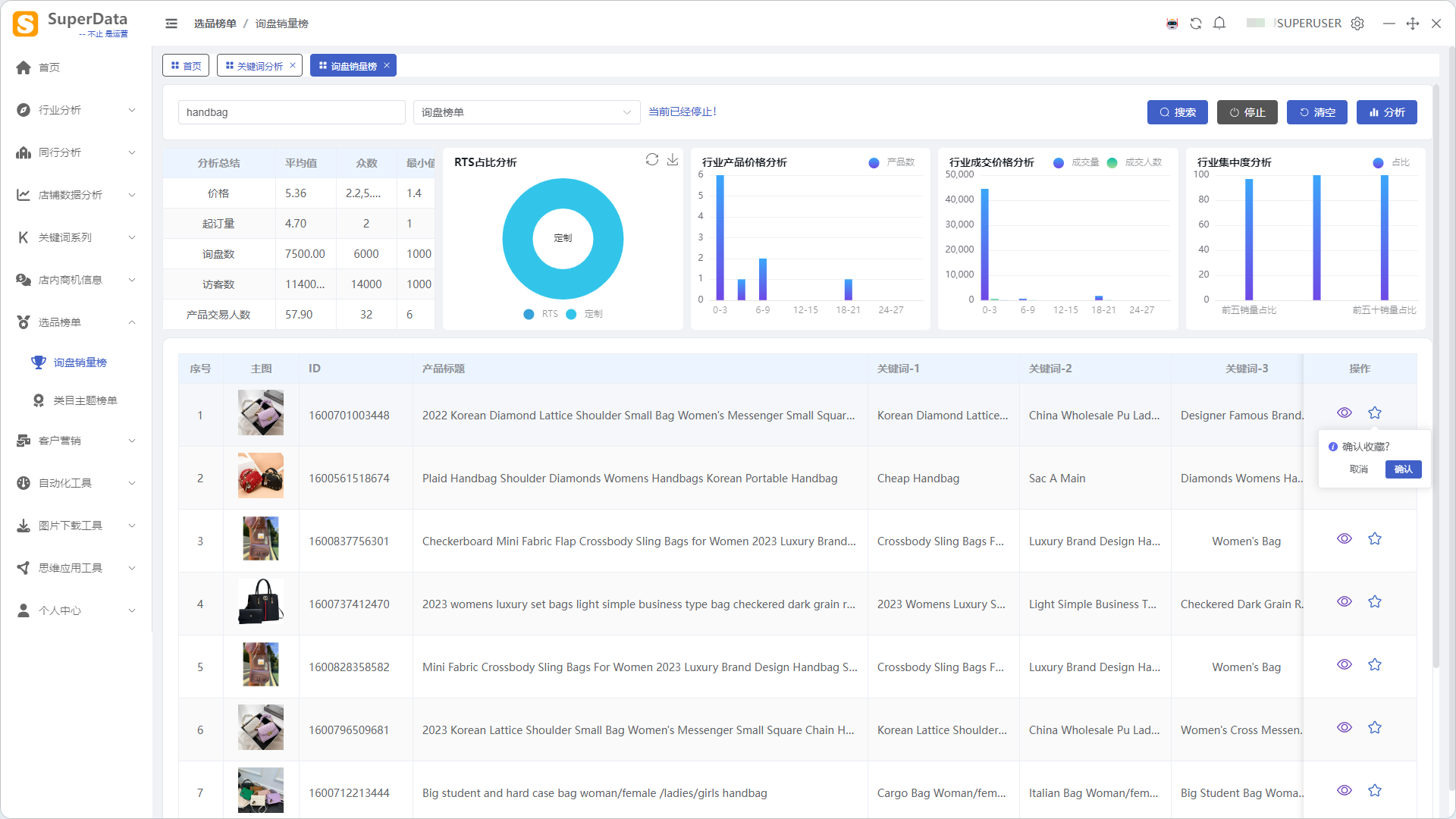Open the 询盘榜单 dropdown selector
This screenshot has height=819, width=1456.
tap(526, 112)
